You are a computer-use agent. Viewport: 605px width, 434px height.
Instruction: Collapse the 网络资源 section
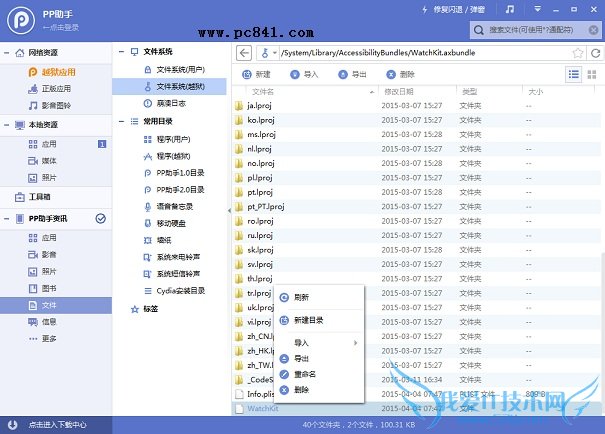(x=7, y=53)
